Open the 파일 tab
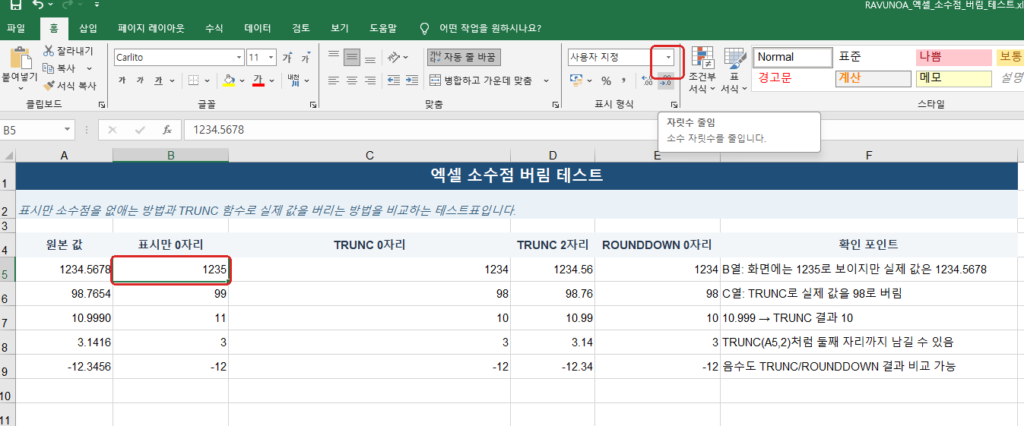This screenshot has height=426, width=1024. tap(16, 29)
